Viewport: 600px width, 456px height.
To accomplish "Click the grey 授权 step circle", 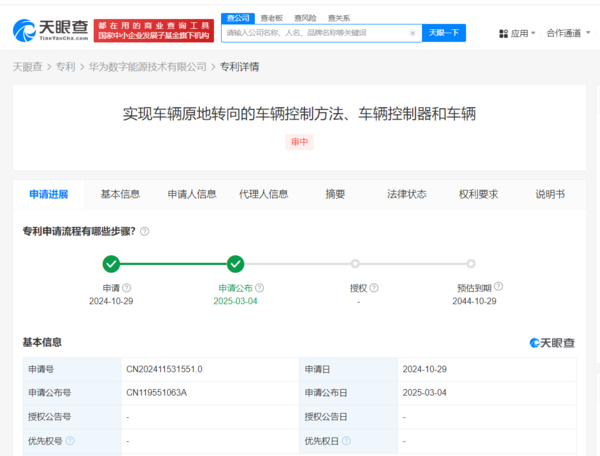I will pyautogui.click(x=355, y=264).
